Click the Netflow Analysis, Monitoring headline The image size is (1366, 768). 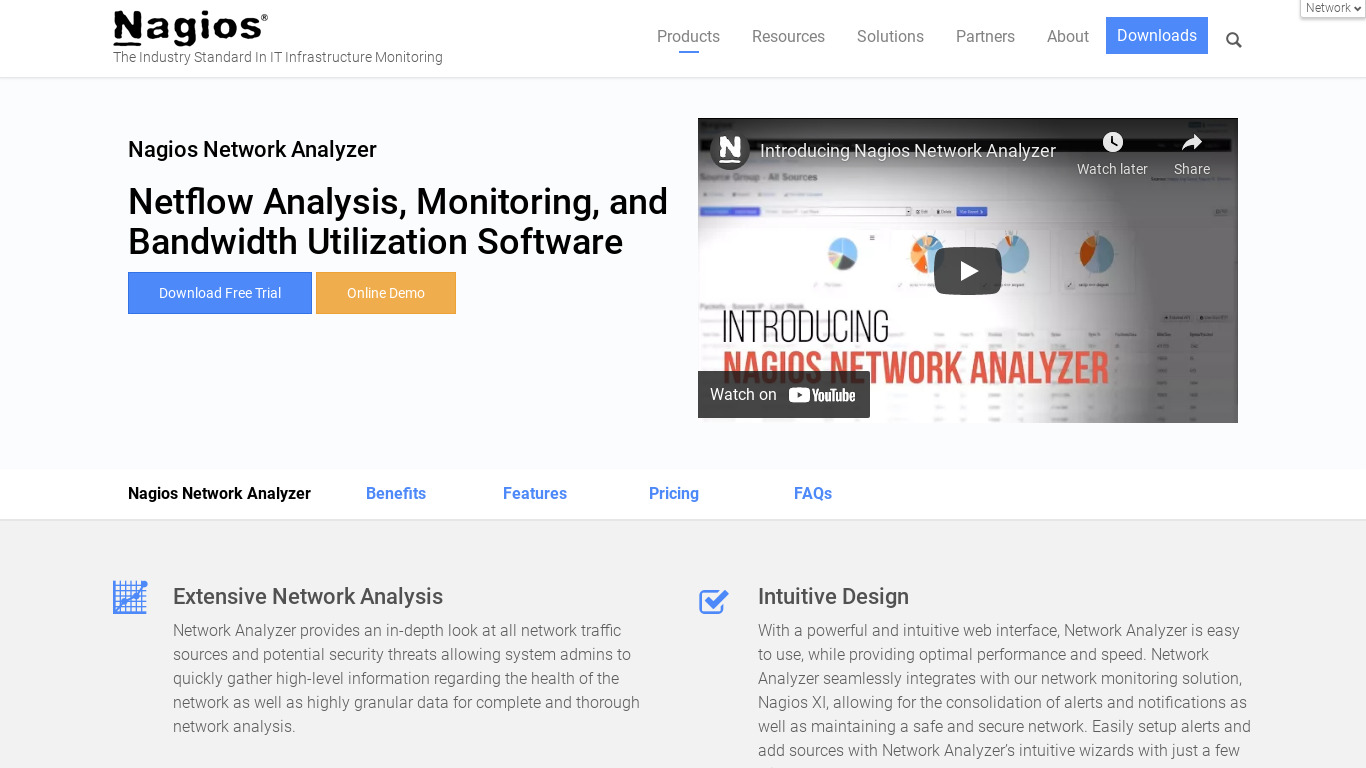[398, 222]
